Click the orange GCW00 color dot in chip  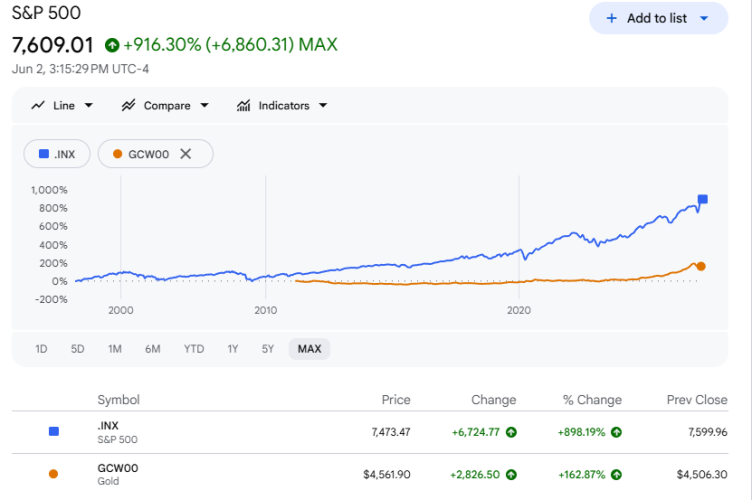[118, 154]
